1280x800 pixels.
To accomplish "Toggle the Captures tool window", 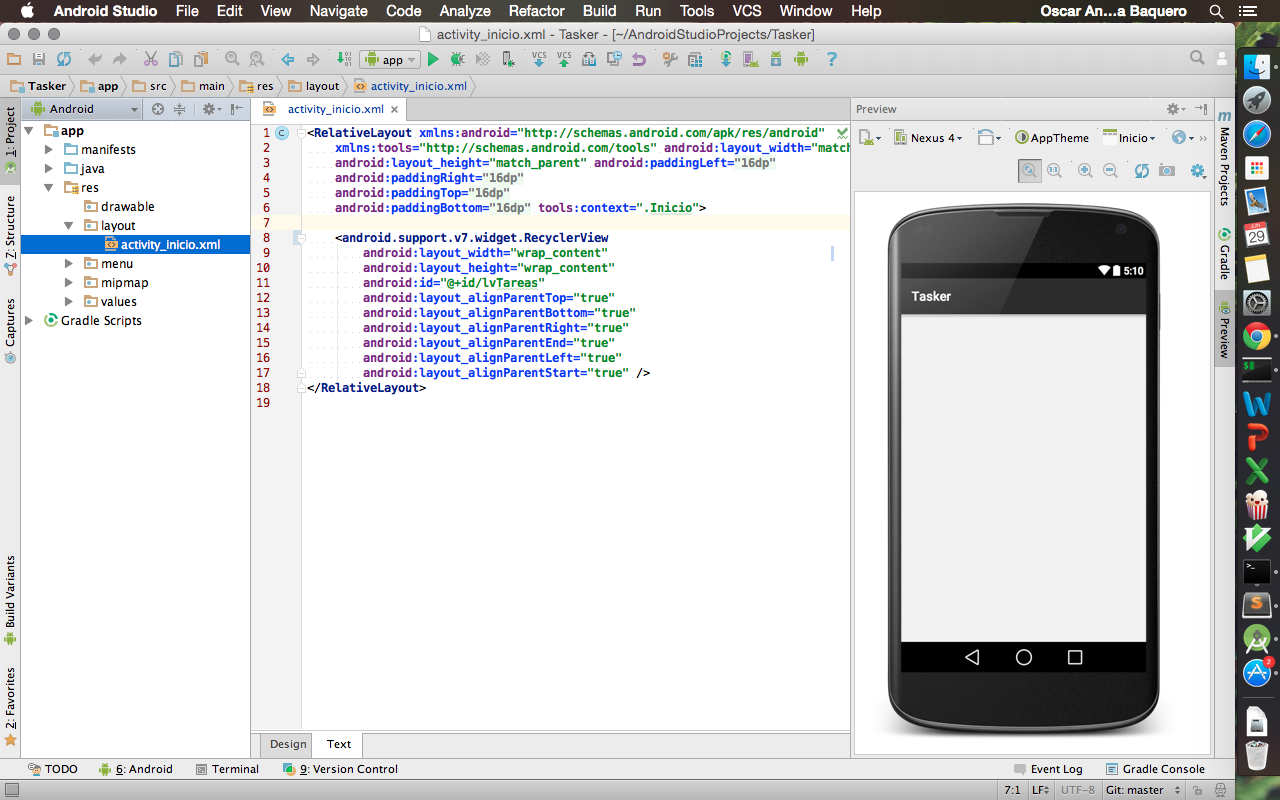I will tap(10, 330).
